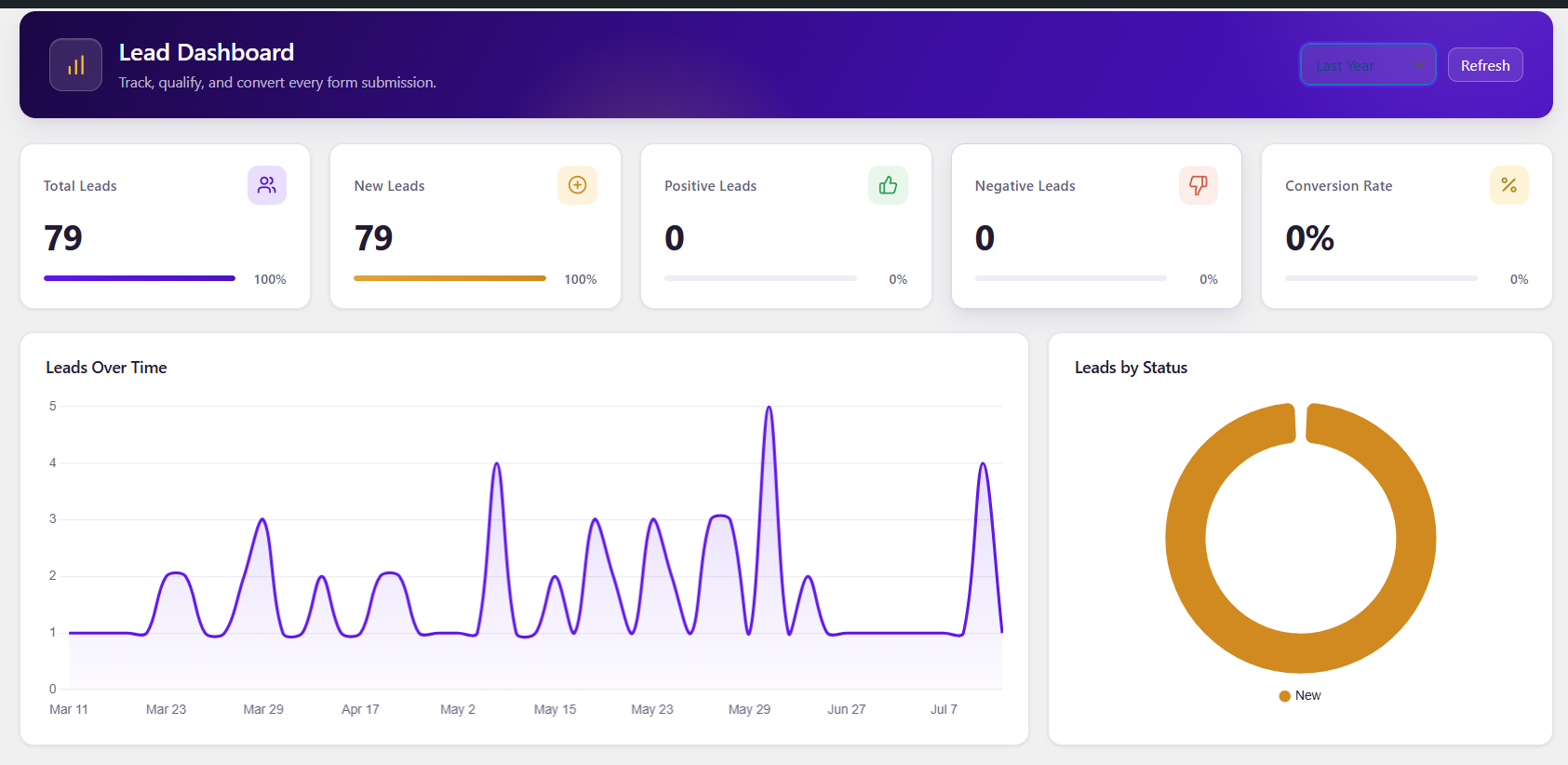Click the May 2 axis label
This screenshot has height=765, width=1568.
[458, 709]
